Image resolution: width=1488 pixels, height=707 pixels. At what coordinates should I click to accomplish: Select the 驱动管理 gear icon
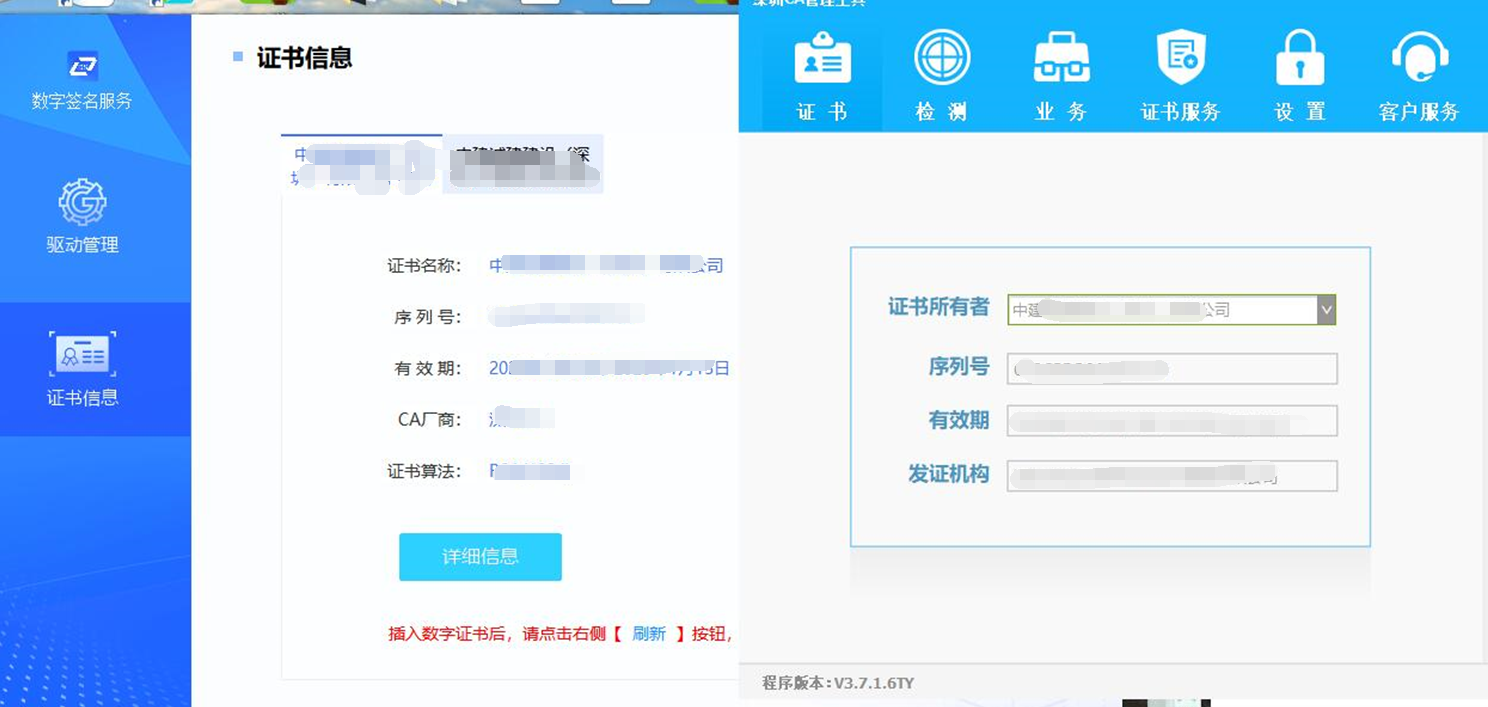click(x=82, y=203)
